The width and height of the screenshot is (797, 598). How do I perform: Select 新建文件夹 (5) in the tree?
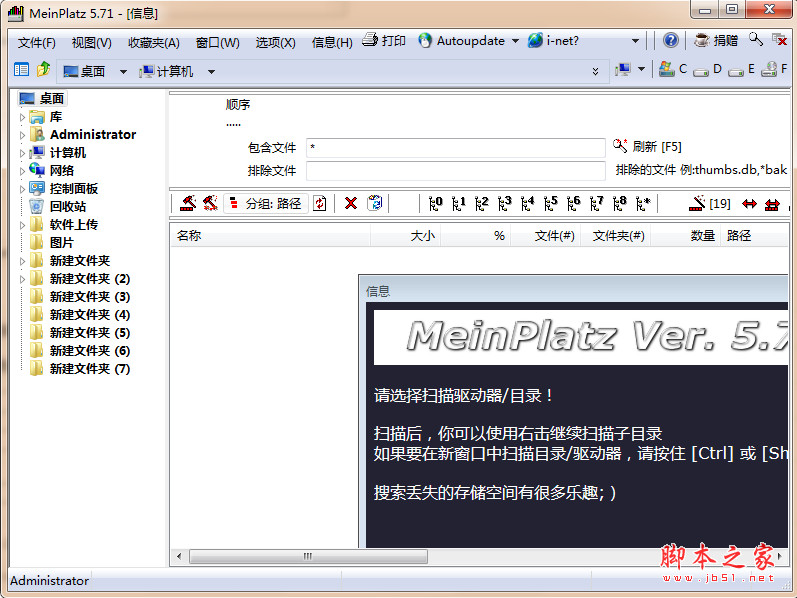[x=90, y=333]
